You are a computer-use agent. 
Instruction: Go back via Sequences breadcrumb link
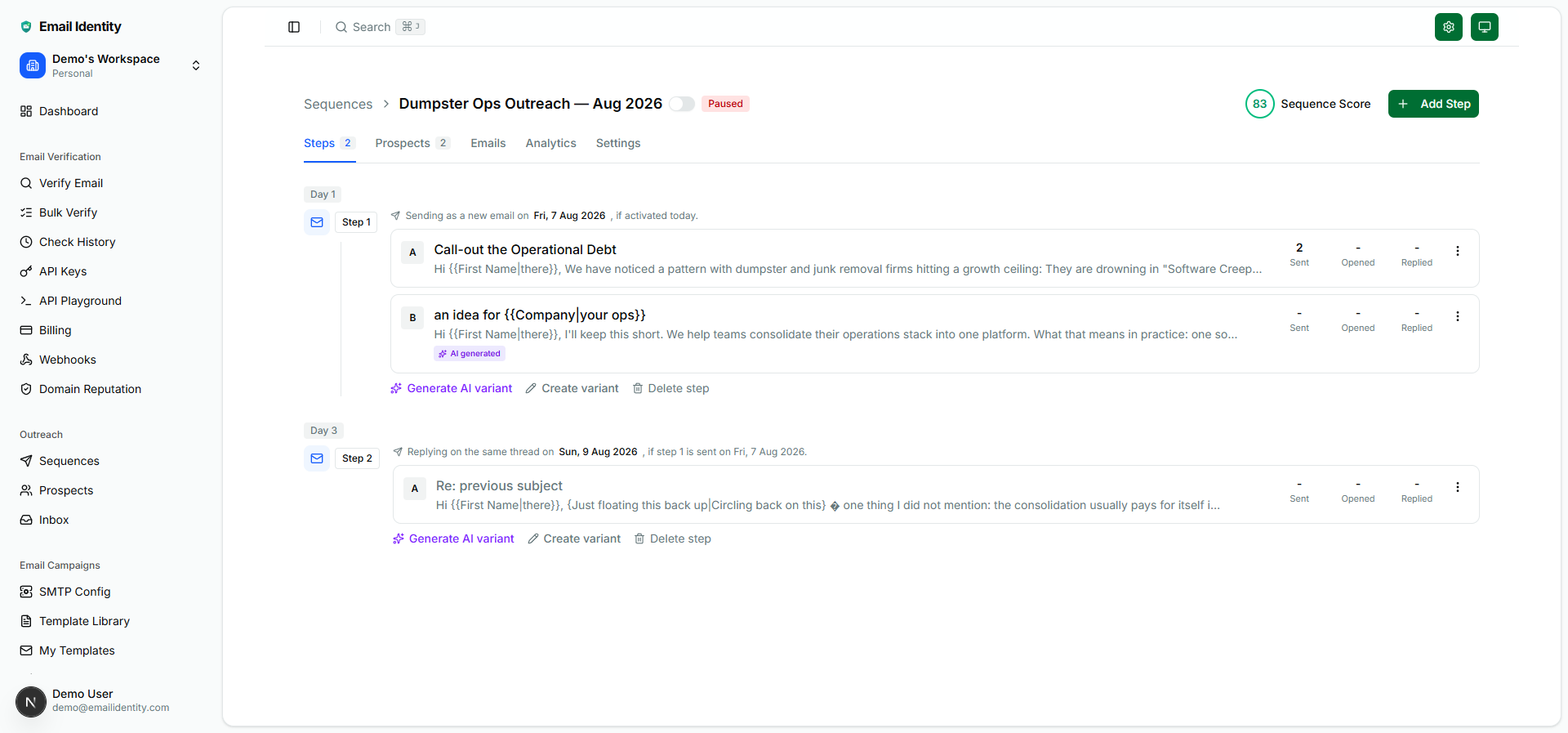338,104
